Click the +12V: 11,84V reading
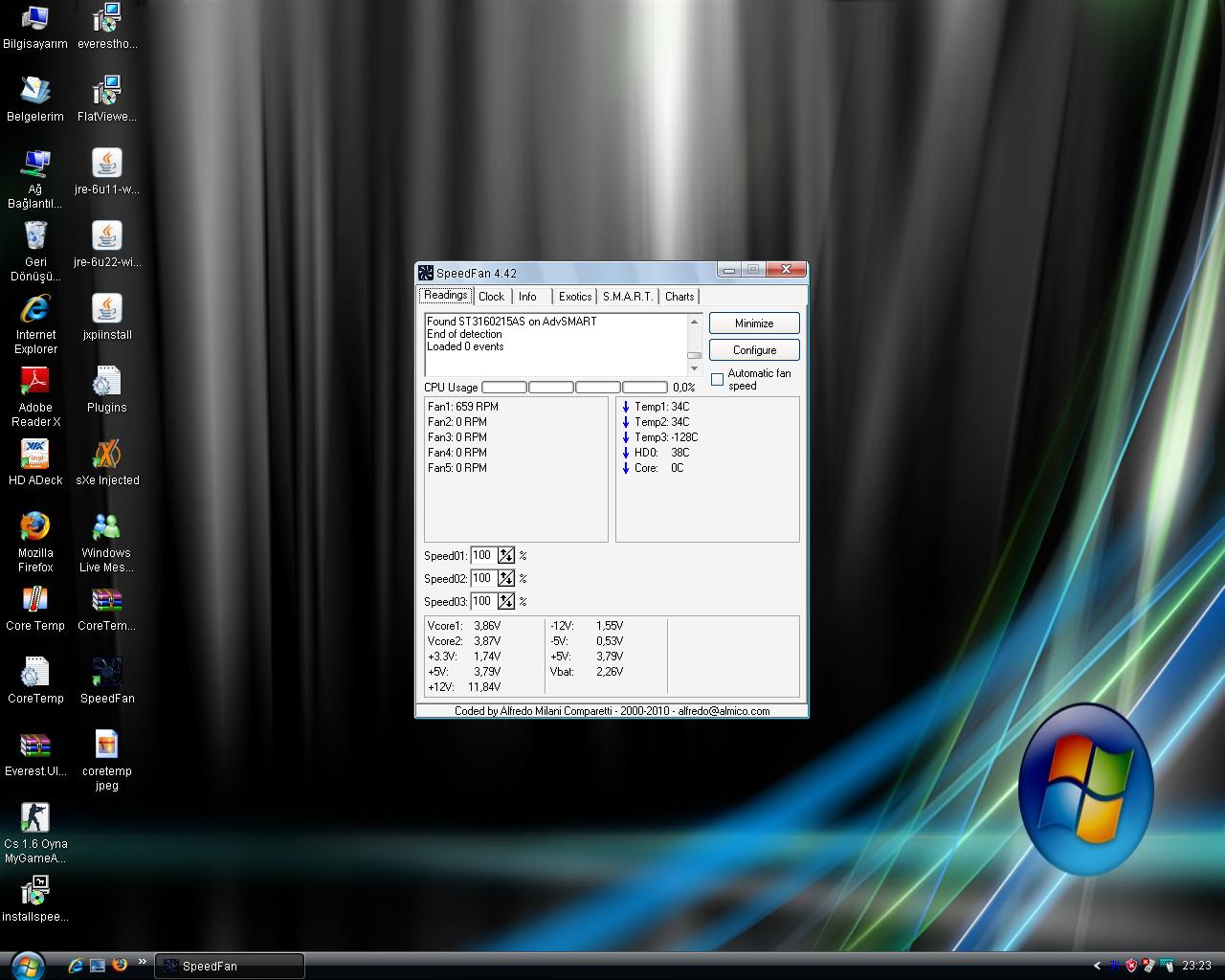Screen dimensions: 1225x980 pos(464,687)
